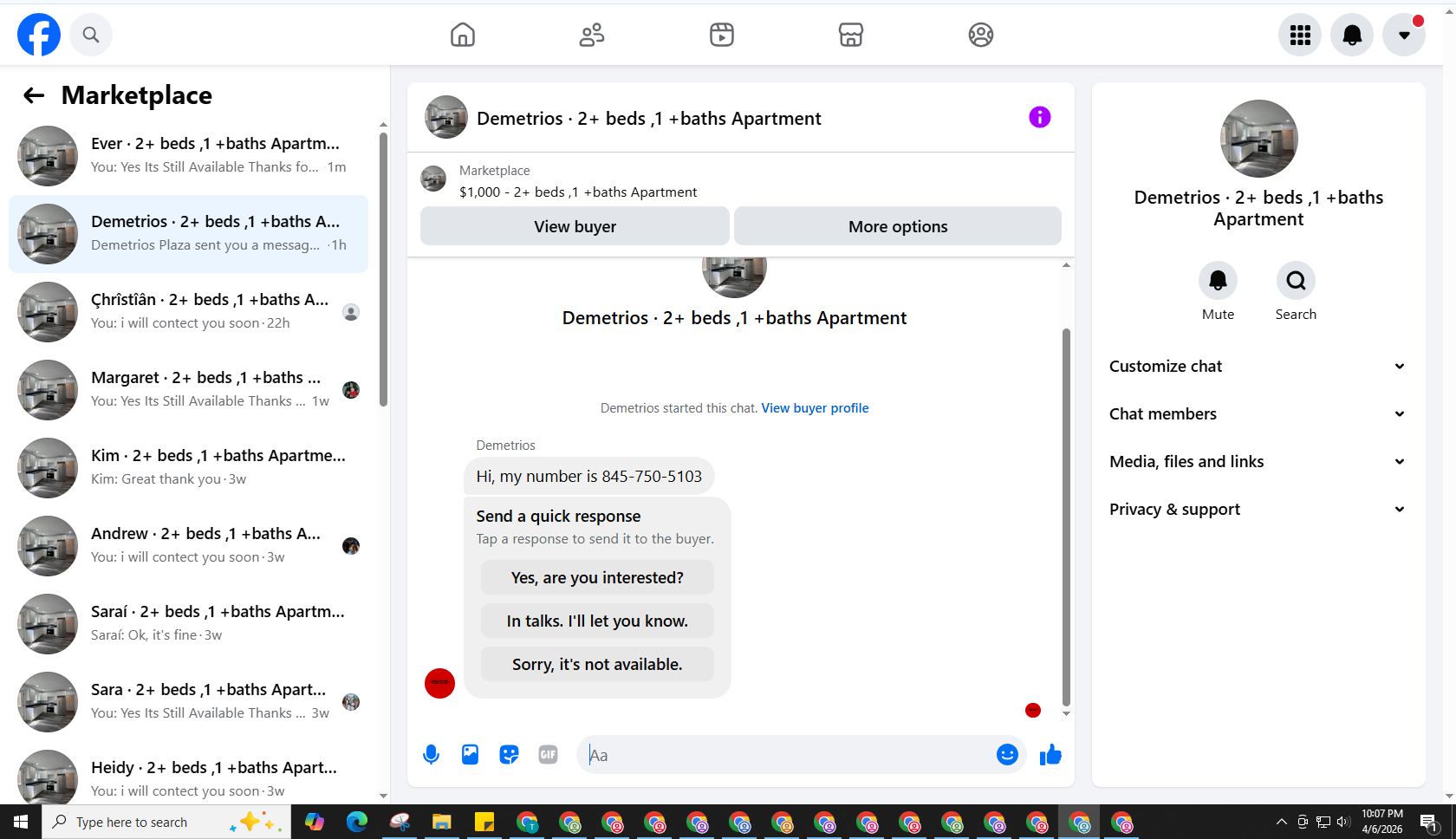Screen dimensions: 1456x839
Task: Open the purple conversation information icon
Action: (1040, 117)
